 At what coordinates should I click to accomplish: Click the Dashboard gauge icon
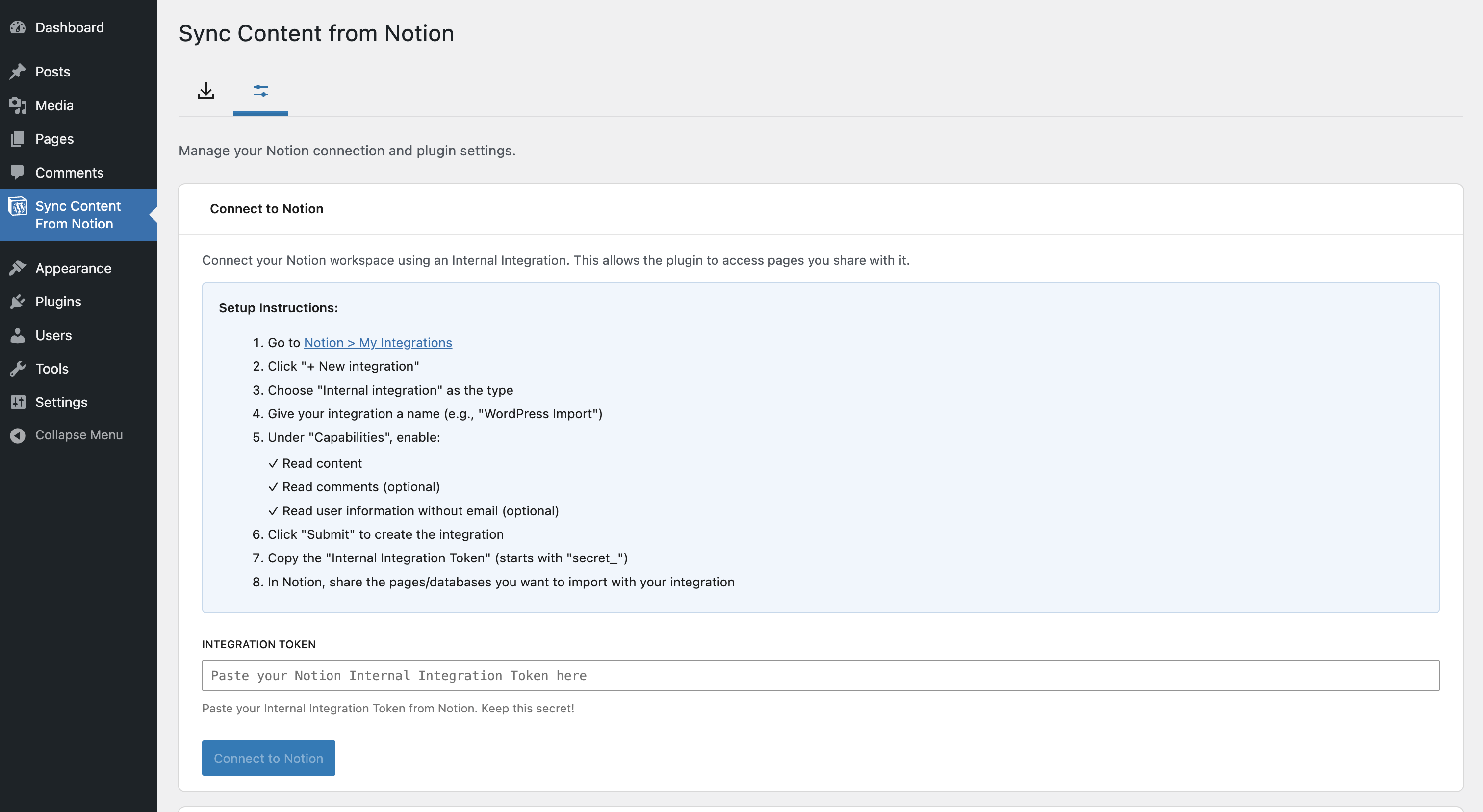[x=18, y=27]
